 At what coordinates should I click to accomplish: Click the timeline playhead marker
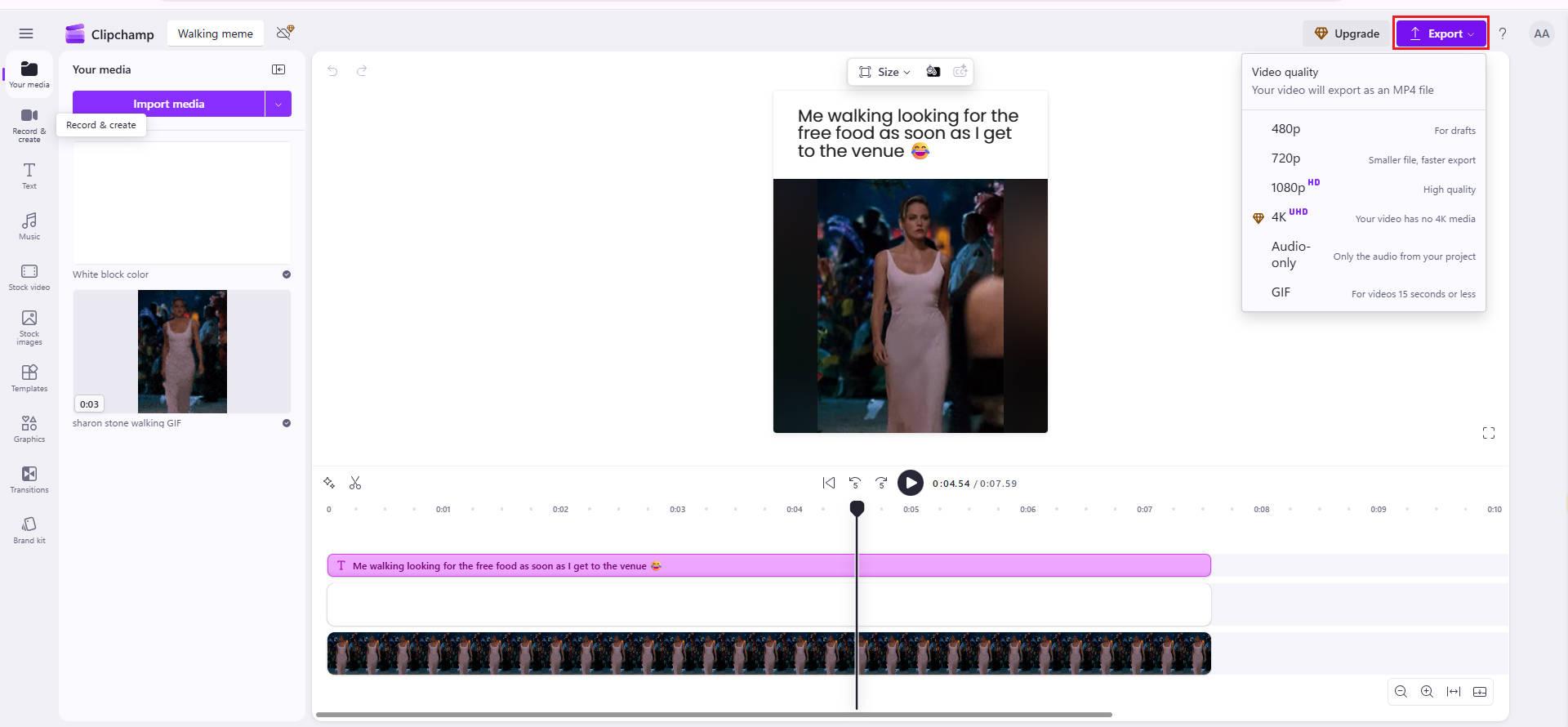(857, 508)
